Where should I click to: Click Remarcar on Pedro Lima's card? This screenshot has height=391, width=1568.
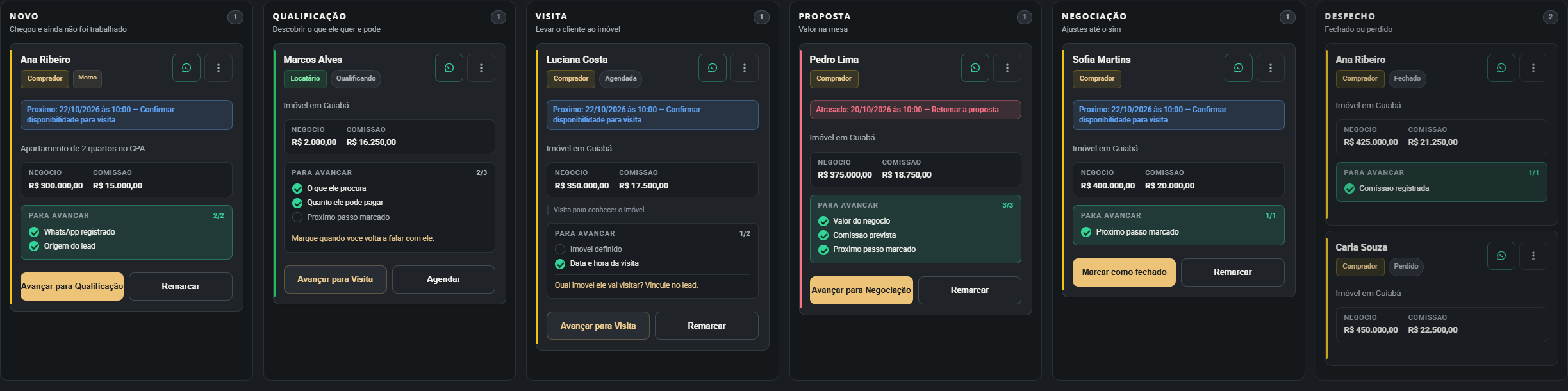tap(970, 290)
